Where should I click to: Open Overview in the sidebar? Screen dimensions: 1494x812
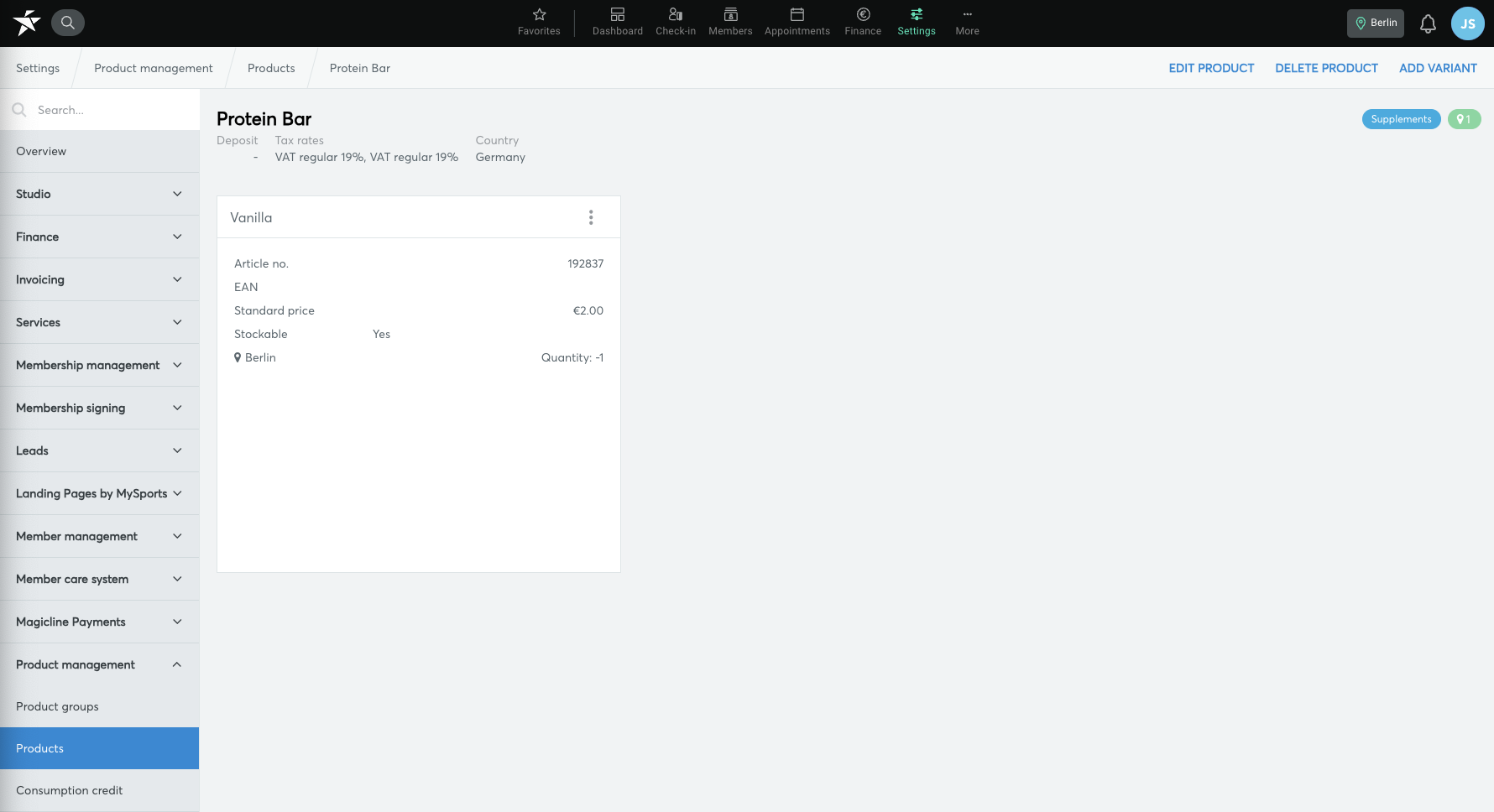tap(100, 151)
